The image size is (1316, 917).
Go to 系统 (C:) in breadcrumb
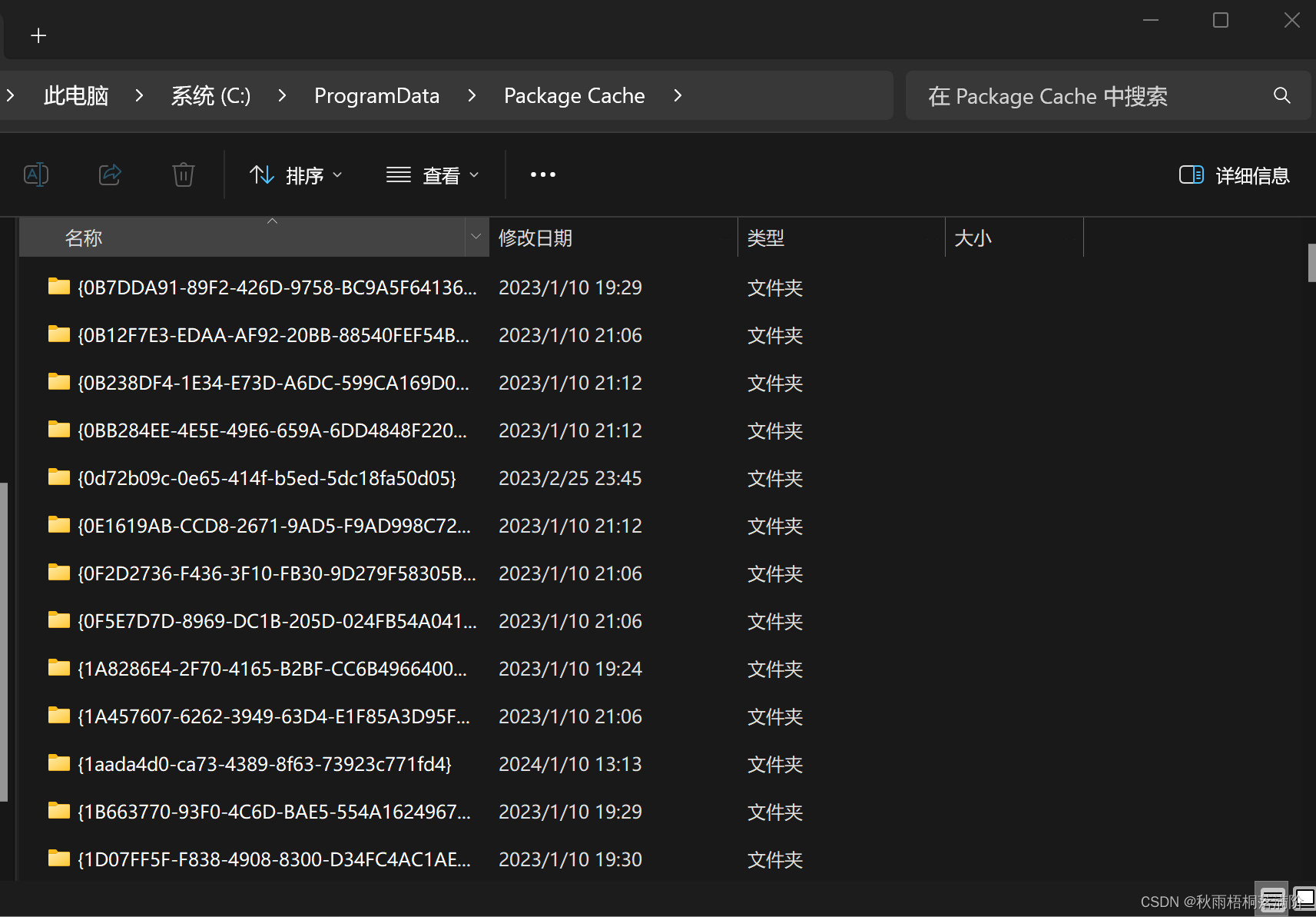pyautogui.click(x=210, y=95)
